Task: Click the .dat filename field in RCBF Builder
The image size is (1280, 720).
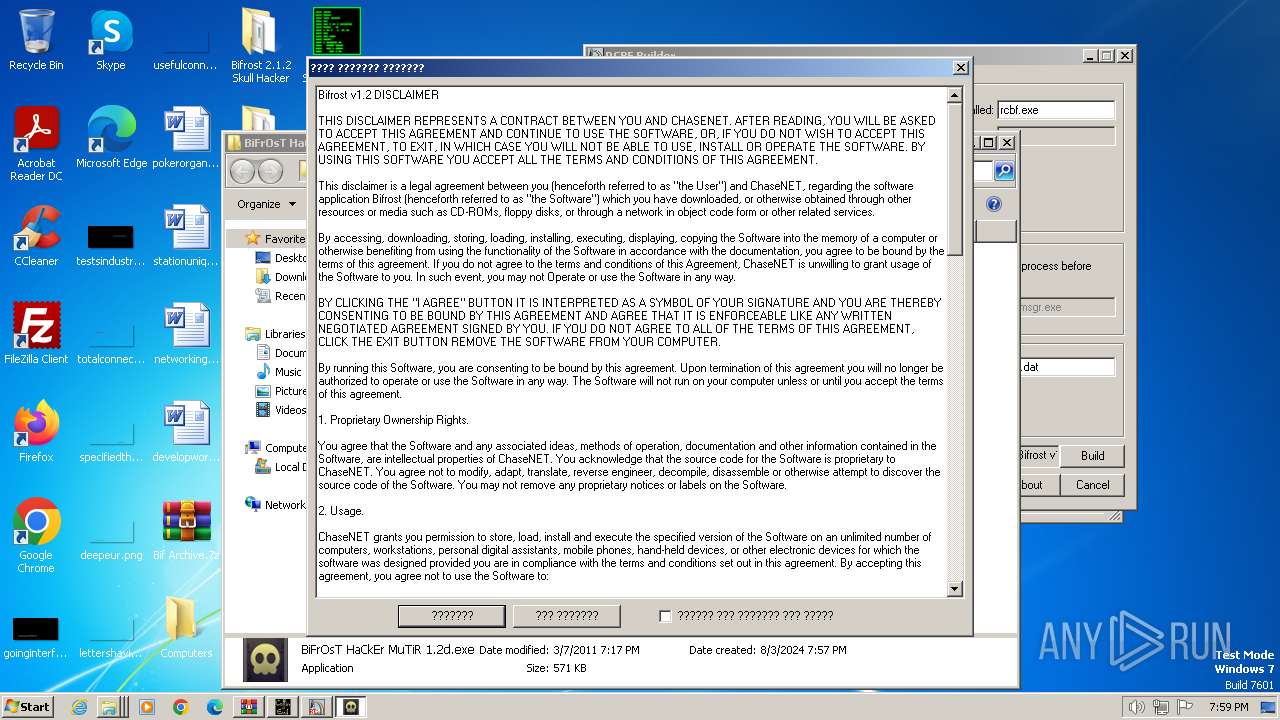Action: point(1066,367)
